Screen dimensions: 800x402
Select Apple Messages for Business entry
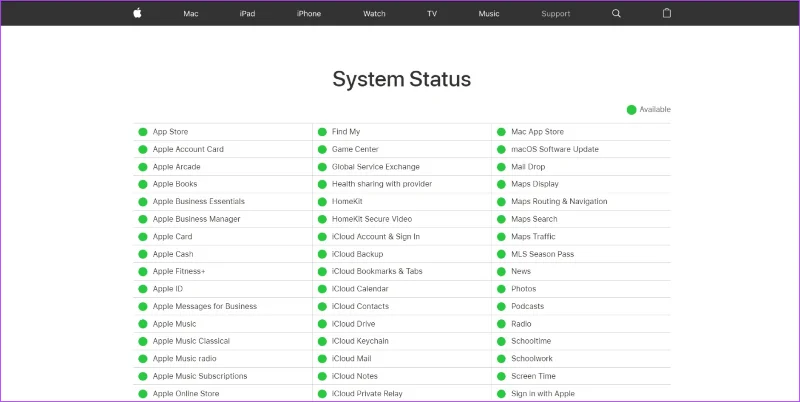pyautogui.click(x=205, y=307)
